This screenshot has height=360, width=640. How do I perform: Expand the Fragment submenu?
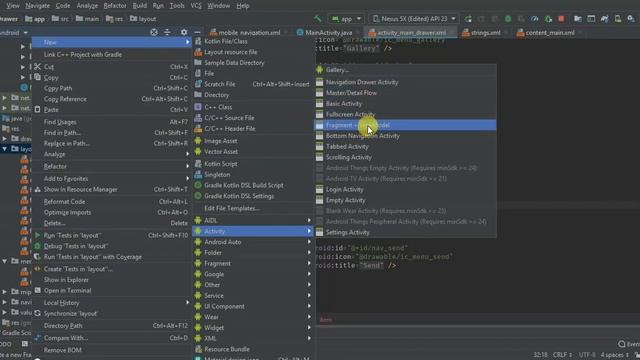click(x=309, y=263)
